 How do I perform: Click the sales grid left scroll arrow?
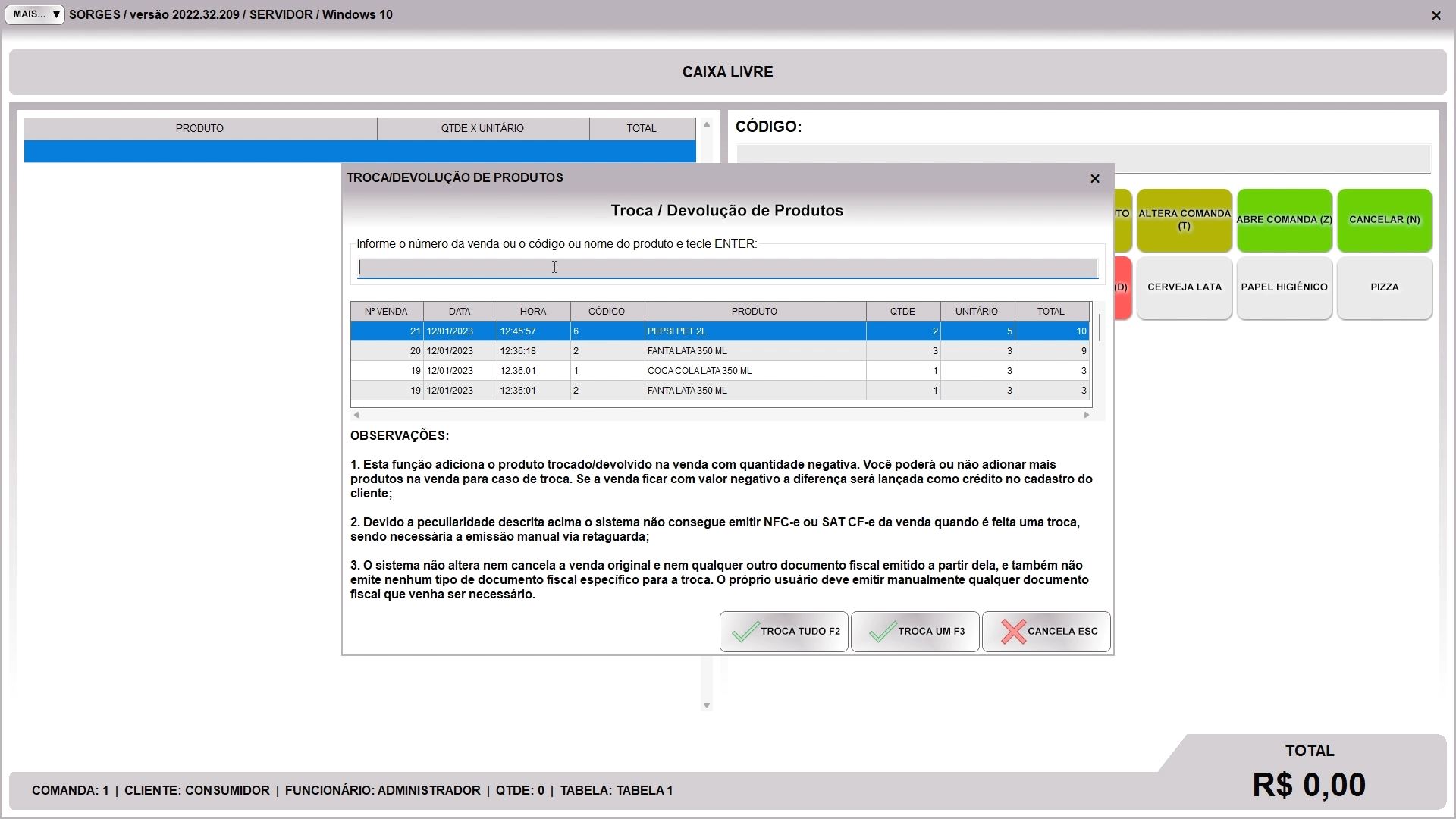click(x=356, y=415)
